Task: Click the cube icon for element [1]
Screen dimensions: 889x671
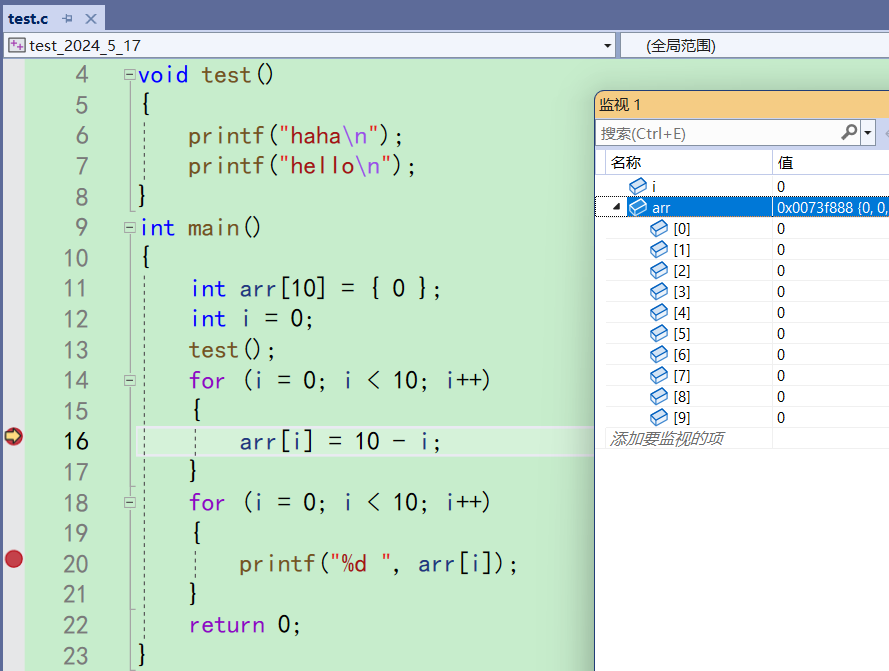Action: (x=659, y=249)
